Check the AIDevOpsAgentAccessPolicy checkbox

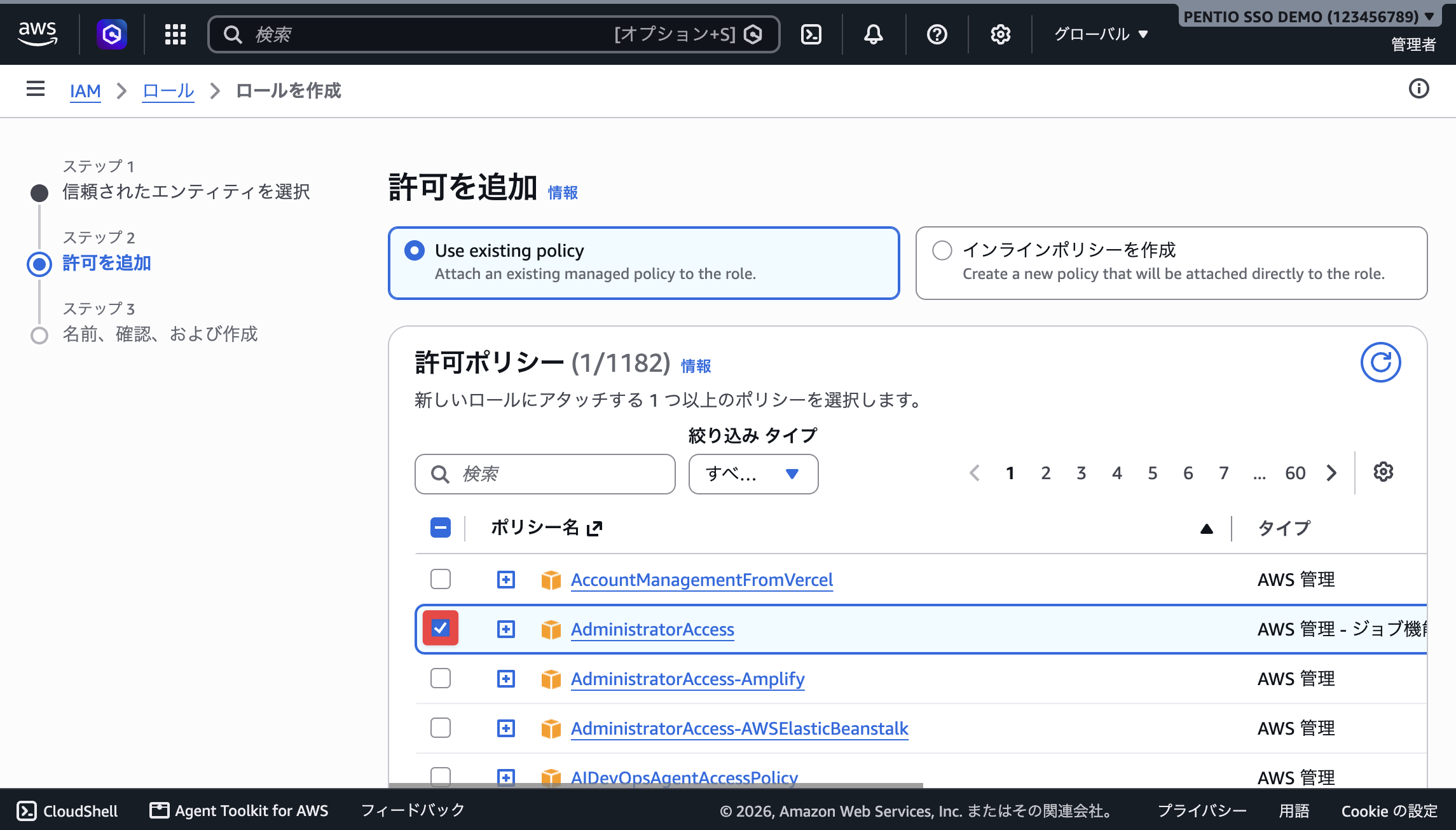pos(441,777)
